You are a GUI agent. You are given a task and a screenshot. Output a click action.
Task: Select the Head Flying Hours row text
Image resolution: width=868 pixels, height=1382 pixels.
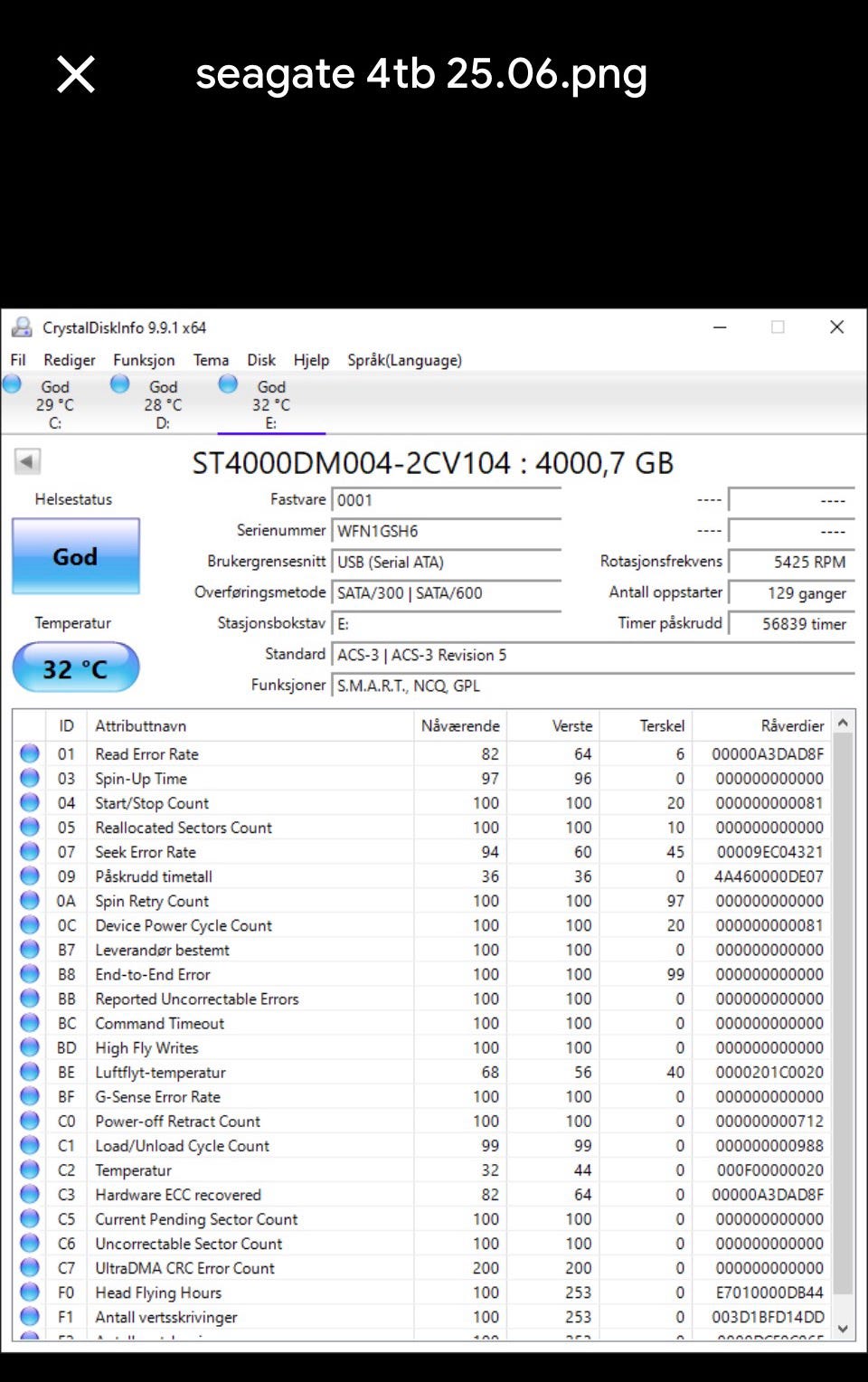[158, 1292]
